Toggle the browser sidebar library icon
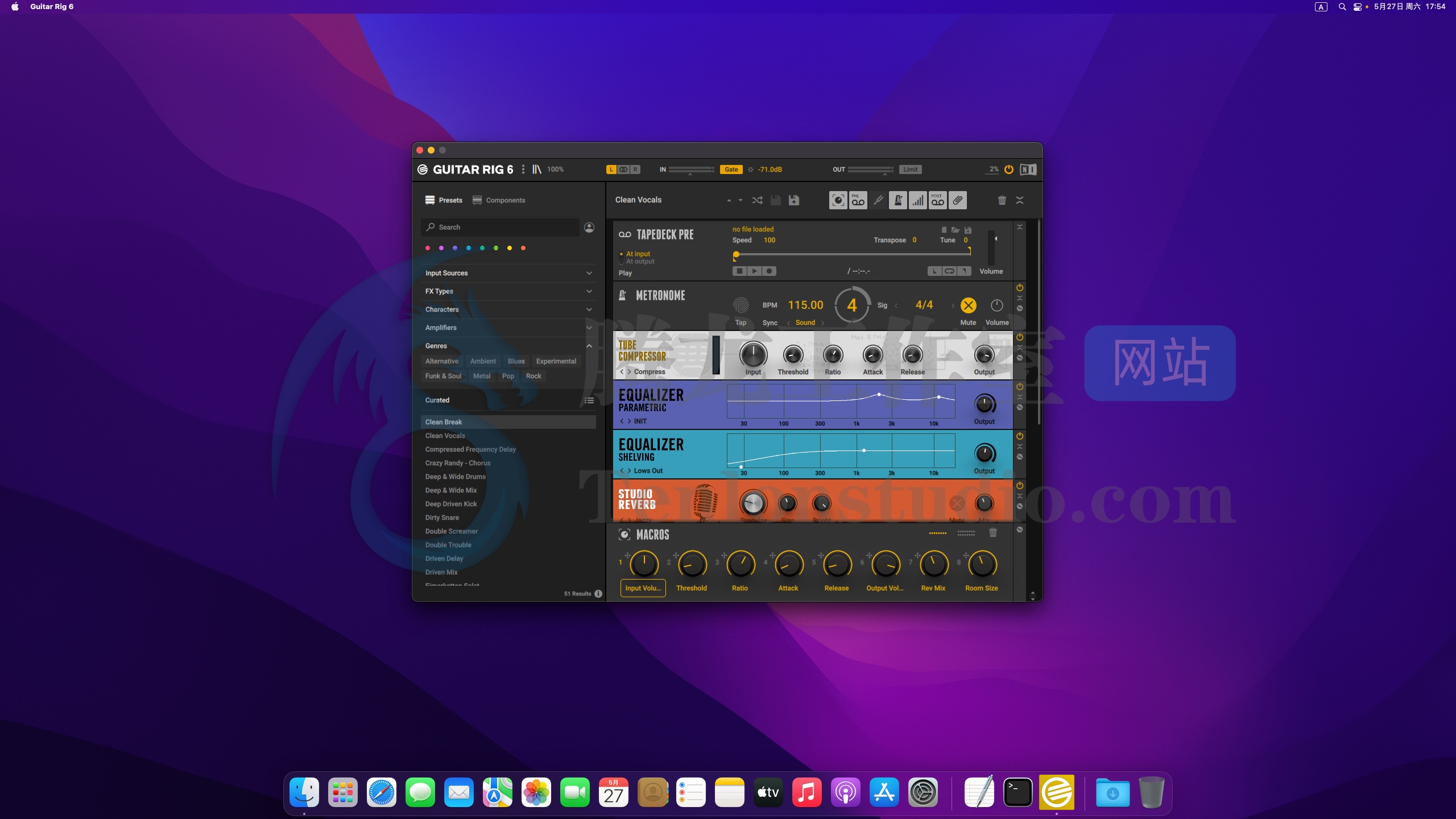1456x819 pixels. click(x=536, y=169)
